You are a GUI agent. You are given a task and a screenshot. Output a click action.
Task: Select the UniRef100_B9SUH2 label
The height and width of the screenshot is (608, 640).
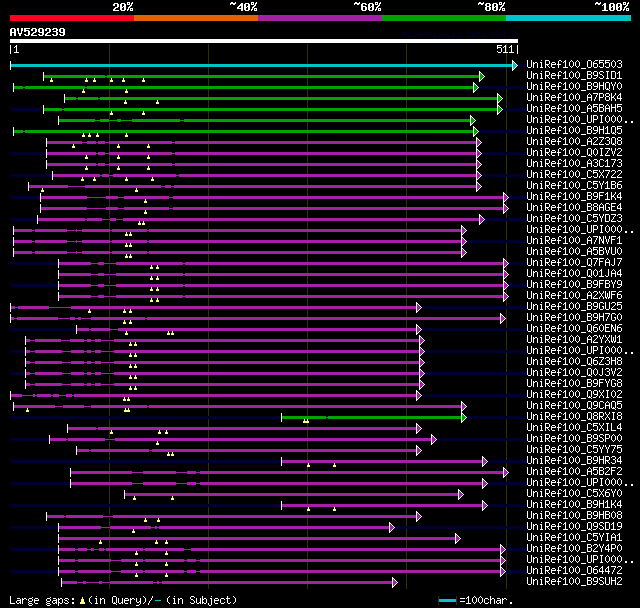click(574, 582)
